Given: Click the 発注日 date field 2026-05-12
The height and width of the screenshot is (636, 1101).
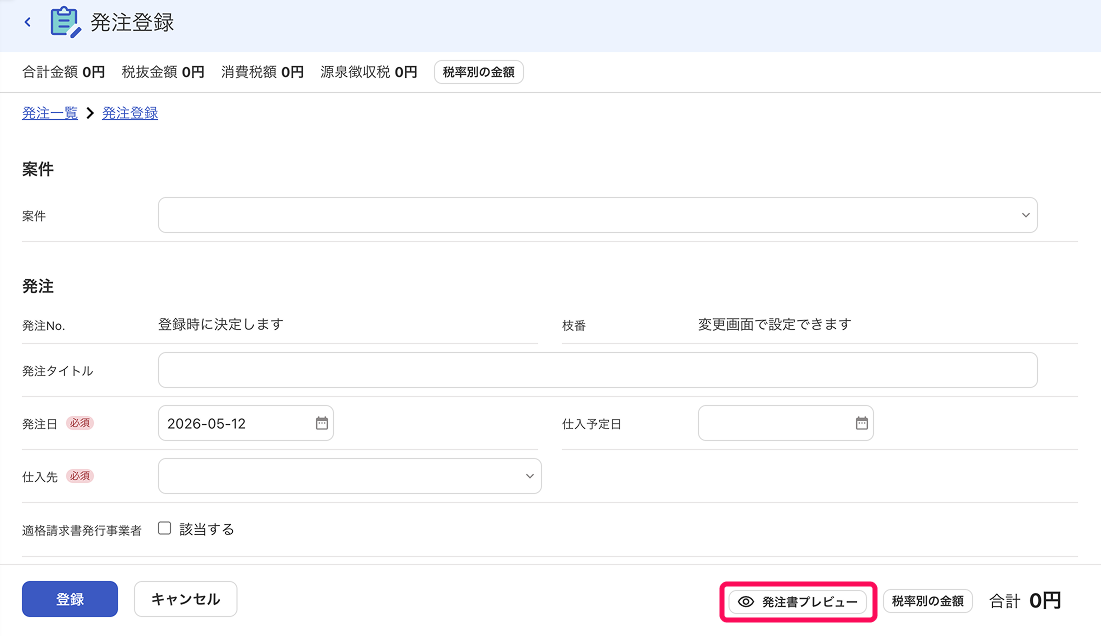Looking at the screenshot, I should 246,423.
